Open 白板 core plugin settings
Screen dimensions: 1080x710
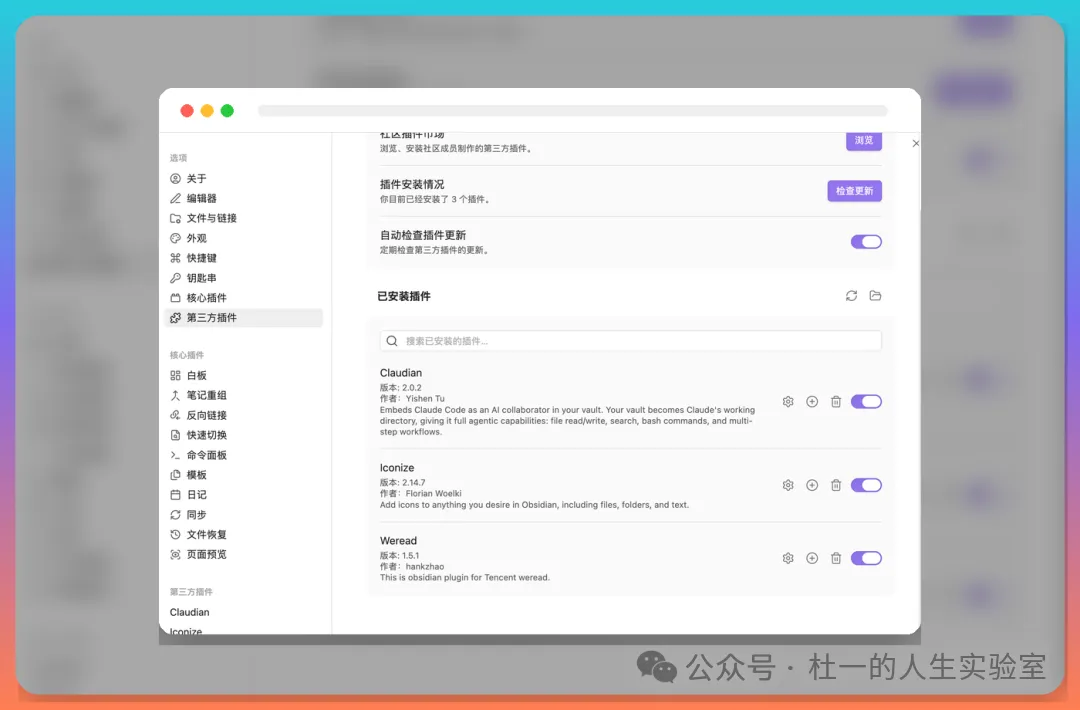pyautogui.click(x=245, y=375)
